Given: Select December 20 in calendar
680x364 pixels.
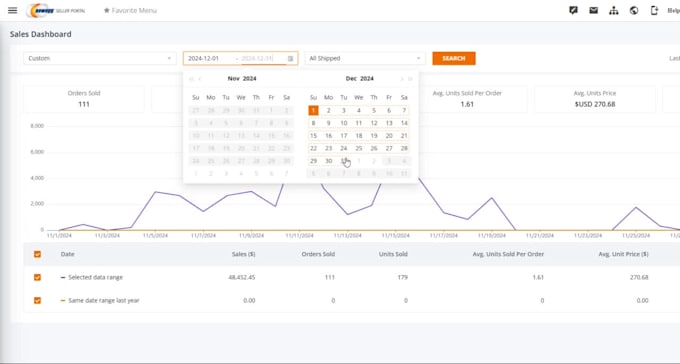Looking at the screenshot, I should click(x=389, y=135).
